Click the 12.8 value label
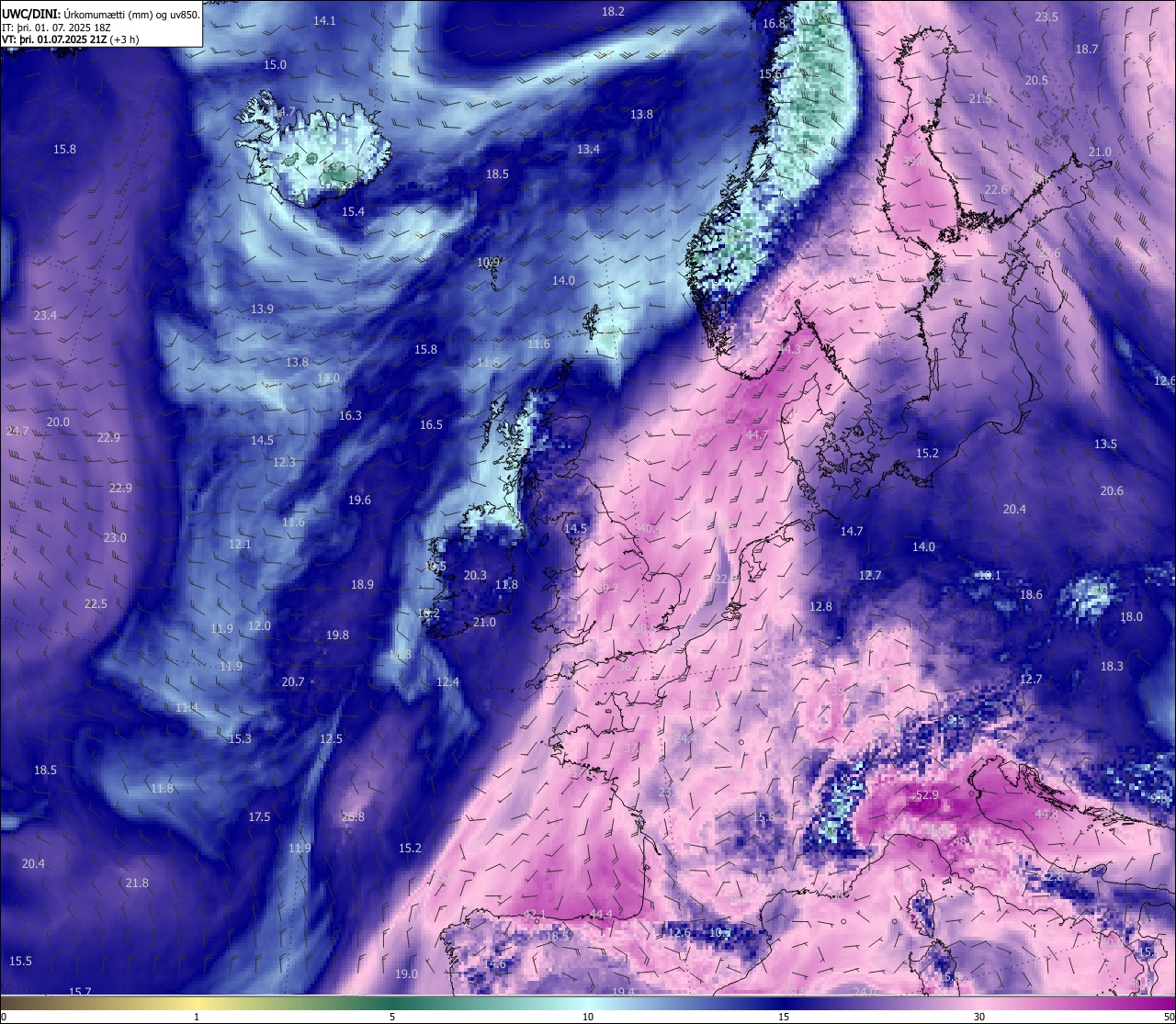The height and width of the screenshot is (1024, 1176). point(820,606)
